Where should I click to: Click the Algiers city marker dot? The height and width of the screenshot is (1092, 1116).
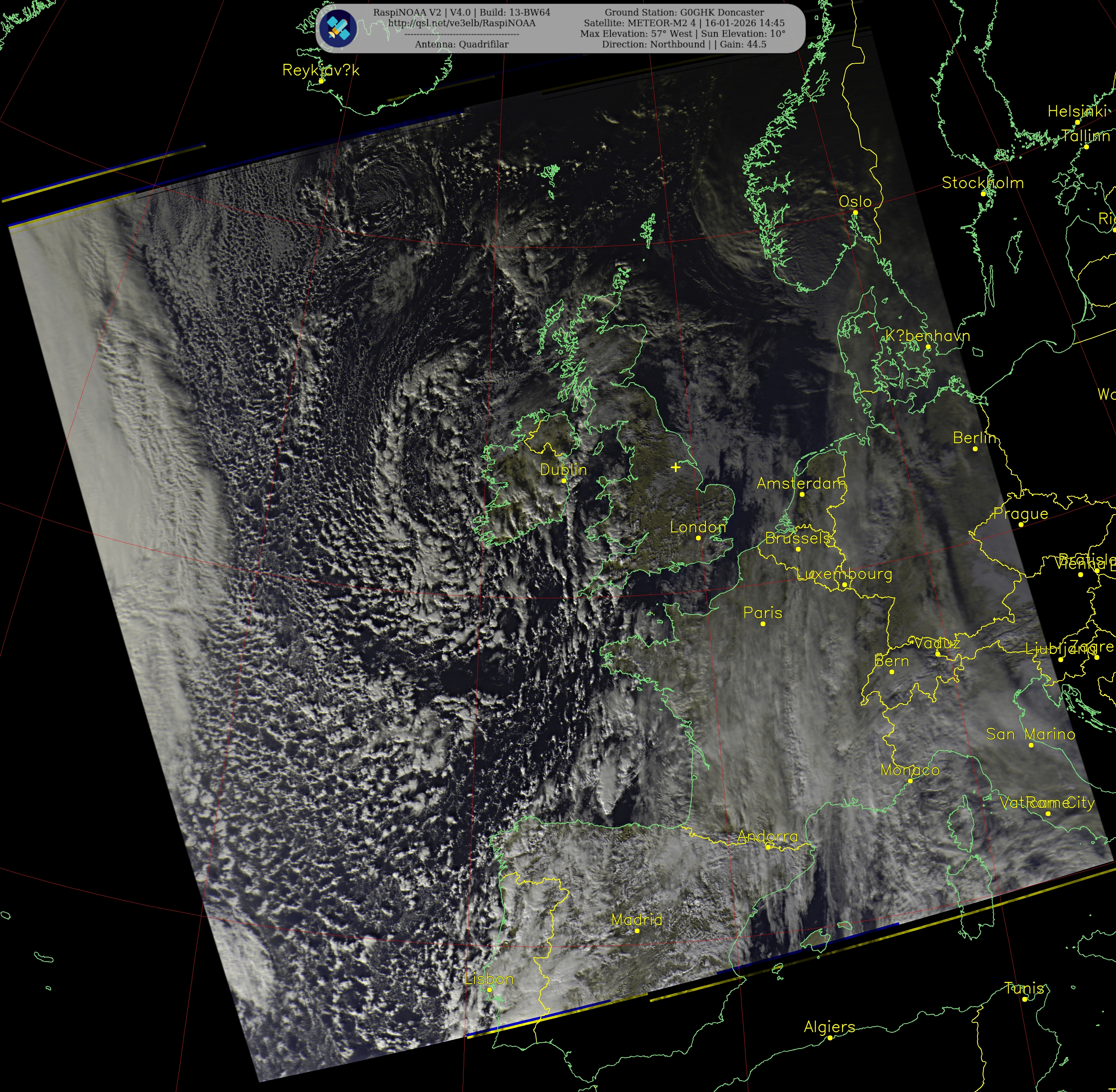[830, 1037]
